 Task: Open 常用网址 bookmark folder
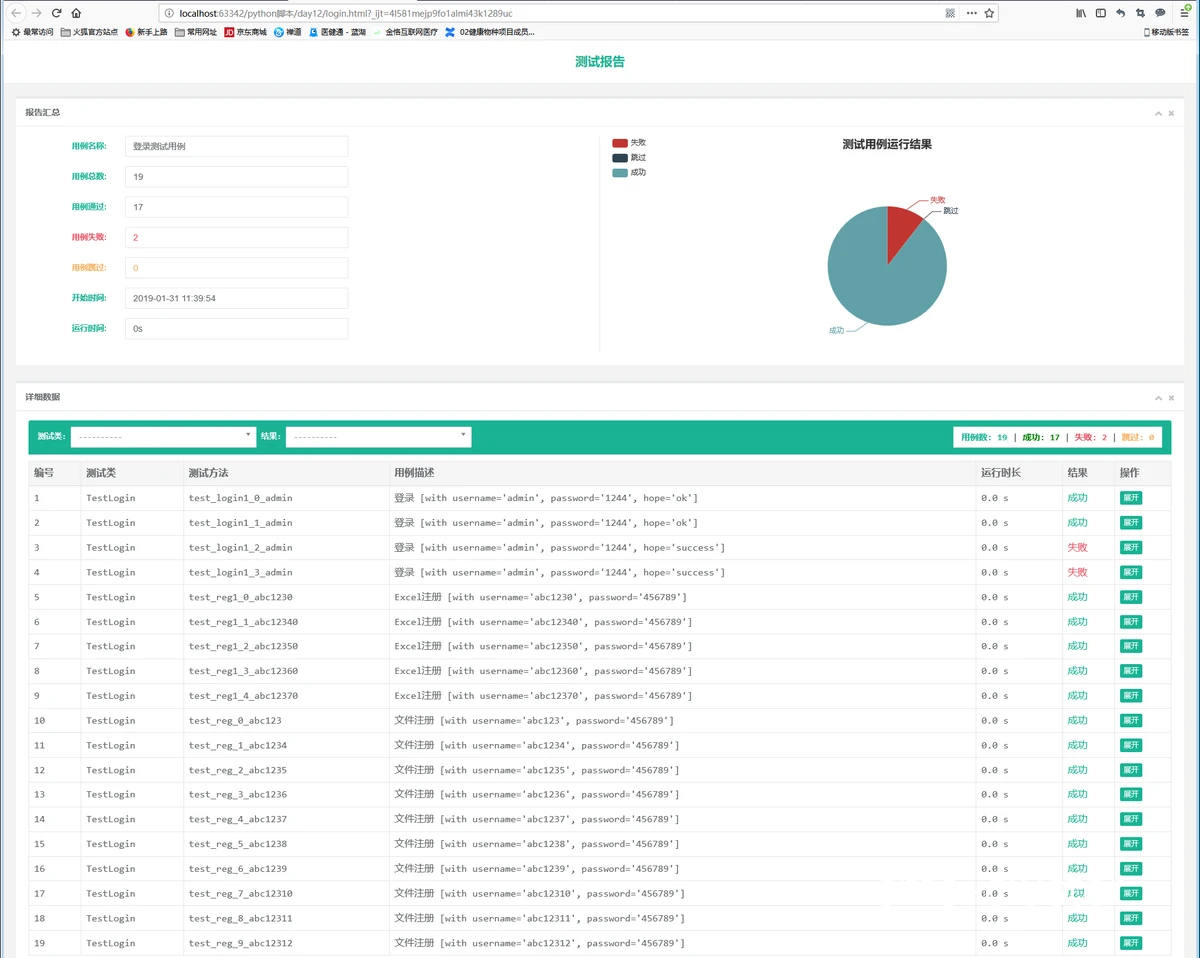(x=195, y=32)
